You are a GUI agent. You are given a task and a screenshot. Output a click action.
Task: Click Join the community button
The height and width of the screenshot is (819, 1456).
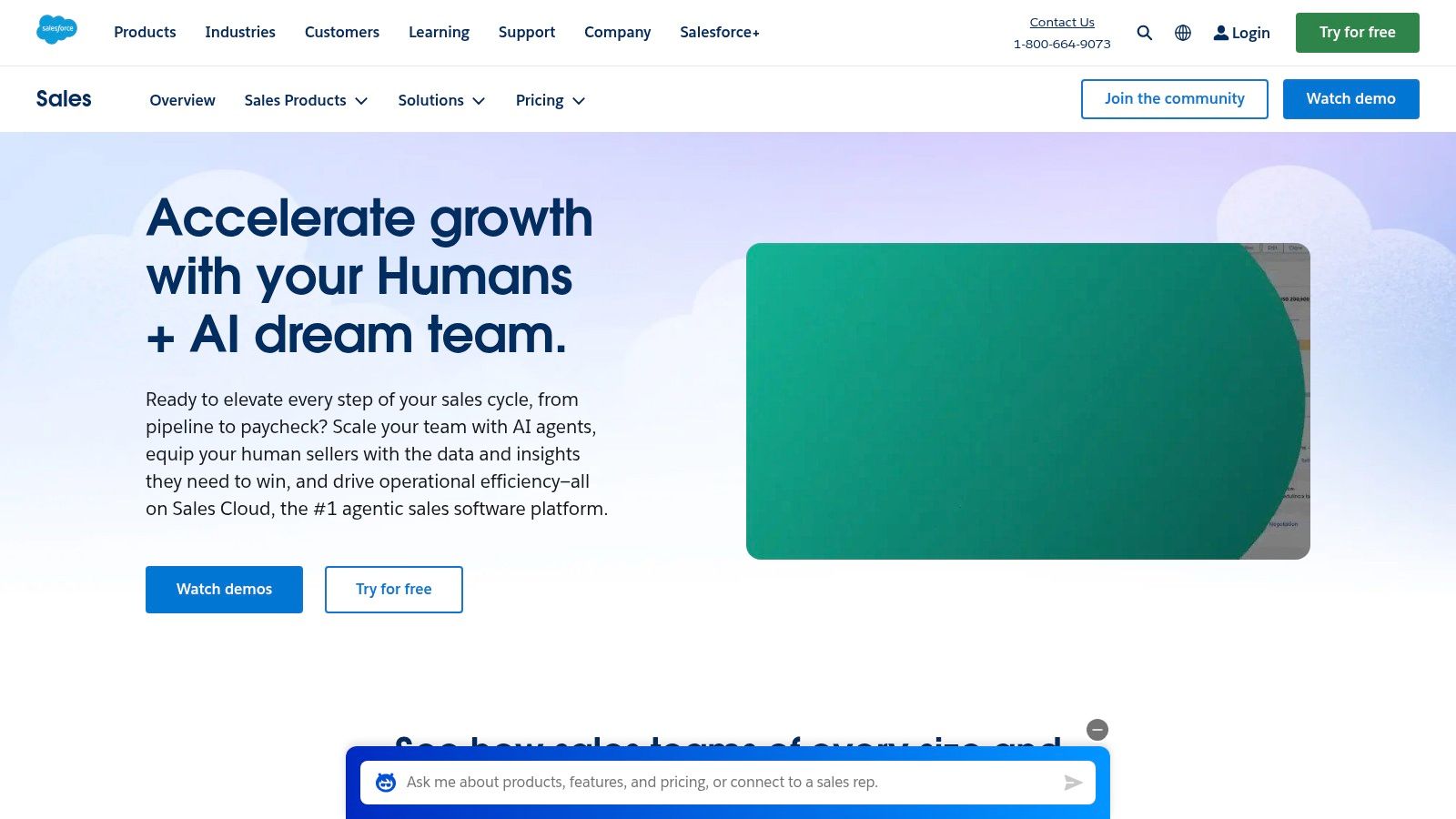point(1174,98)
